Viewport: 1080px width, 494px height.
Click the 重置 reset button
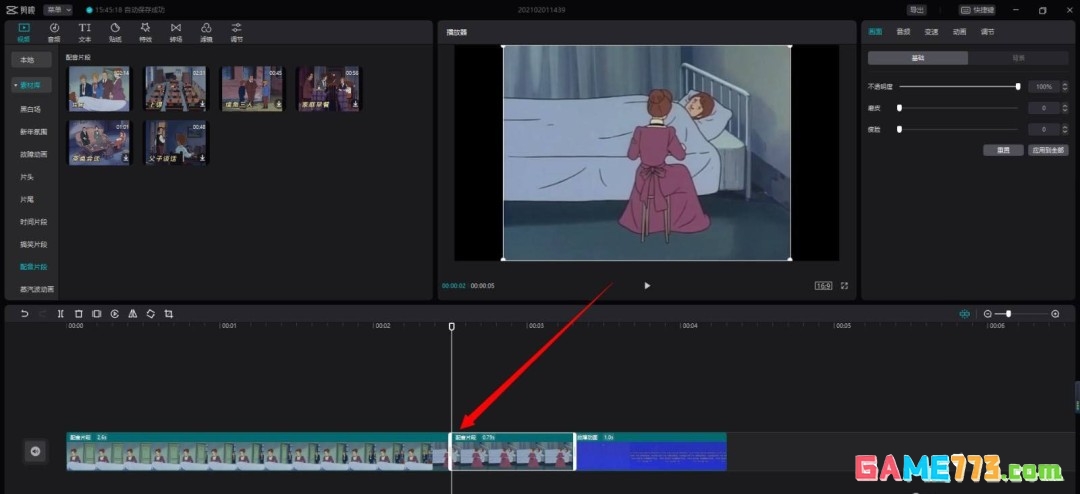[1004, 150]
